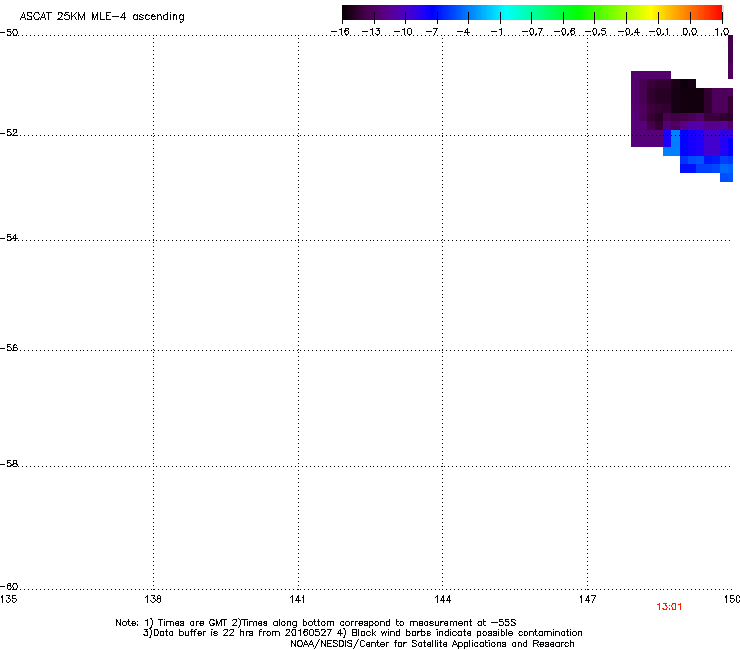Click the -0.4 label on the color scale
This screenshot has height=650, width=740.
(x=629, y=32)
